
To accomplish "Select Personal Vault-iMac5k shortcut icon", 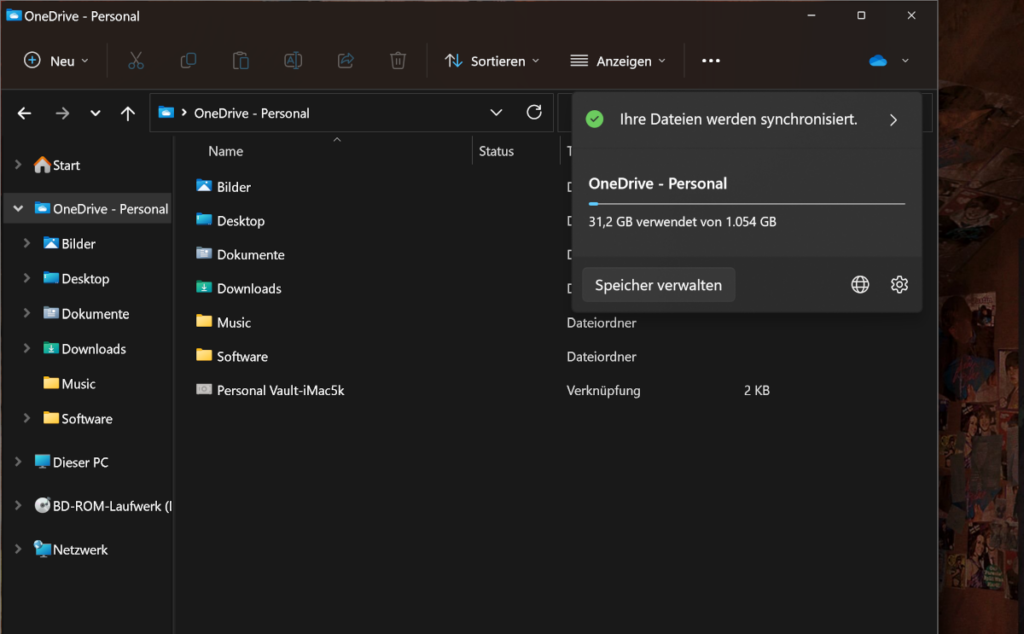I will point(204,390).
